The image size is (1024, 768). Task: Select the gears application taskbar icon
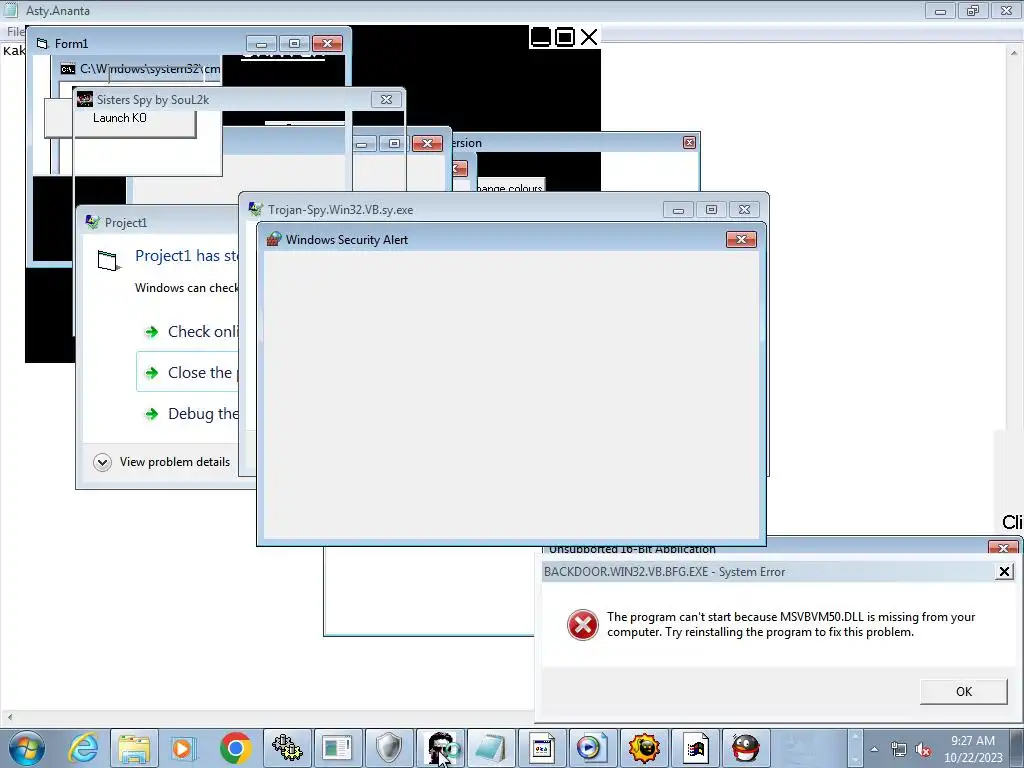coord(287,748)
